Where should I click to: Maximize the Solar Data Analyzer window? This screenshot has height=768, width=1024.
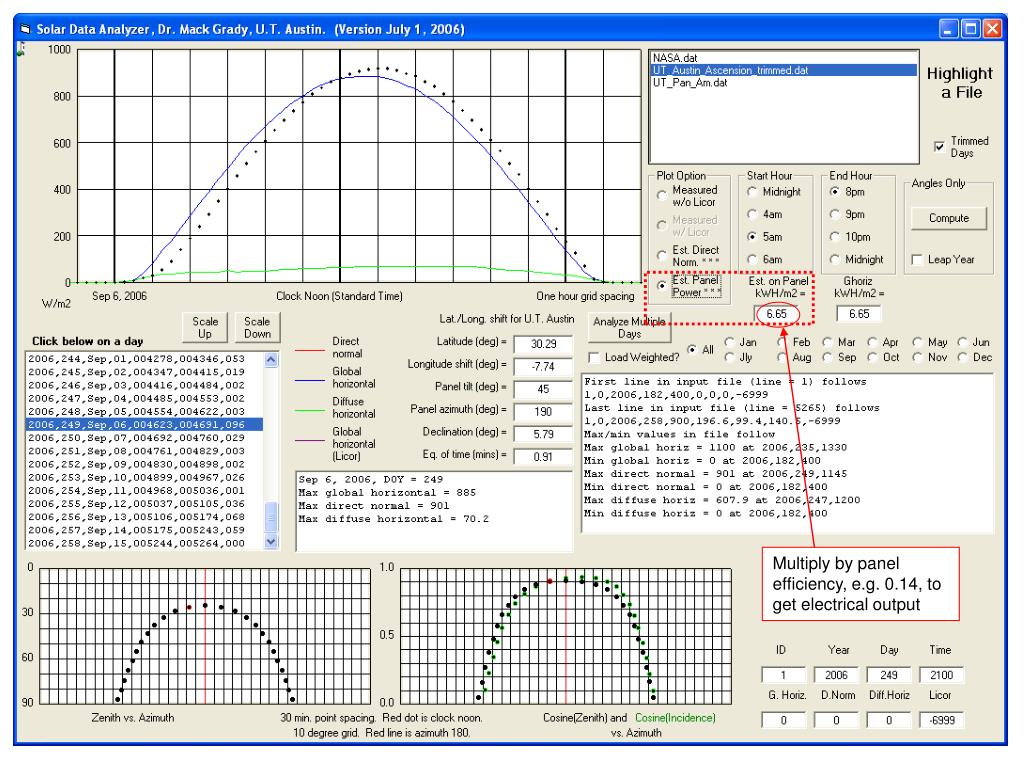970,29
